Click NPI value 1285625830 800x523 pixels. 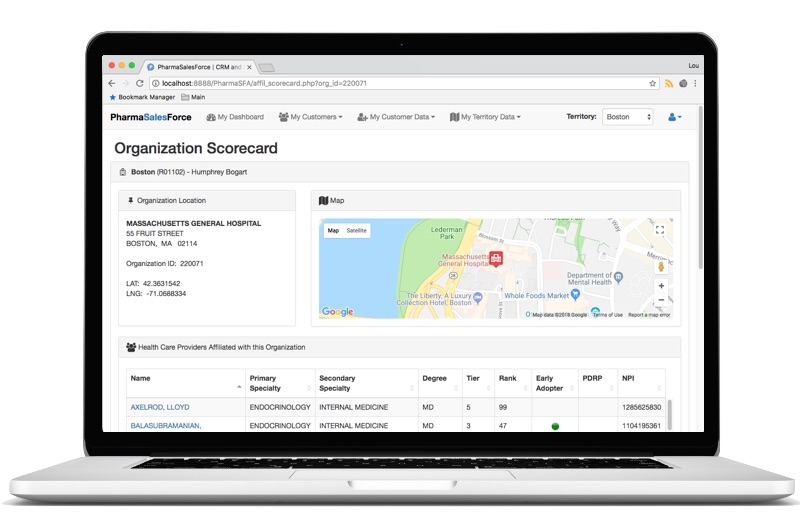click(x=641, y=407)
